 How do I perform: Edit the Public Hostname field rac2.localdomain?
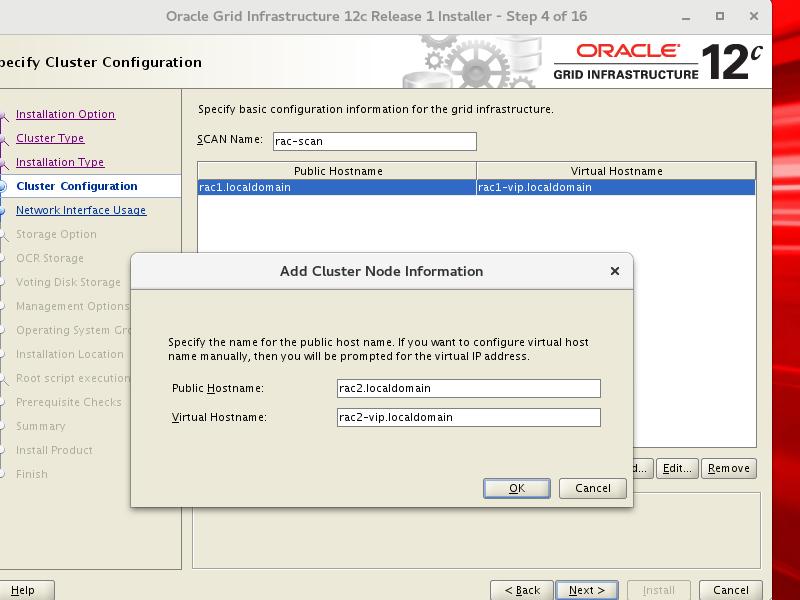point(468,388)
